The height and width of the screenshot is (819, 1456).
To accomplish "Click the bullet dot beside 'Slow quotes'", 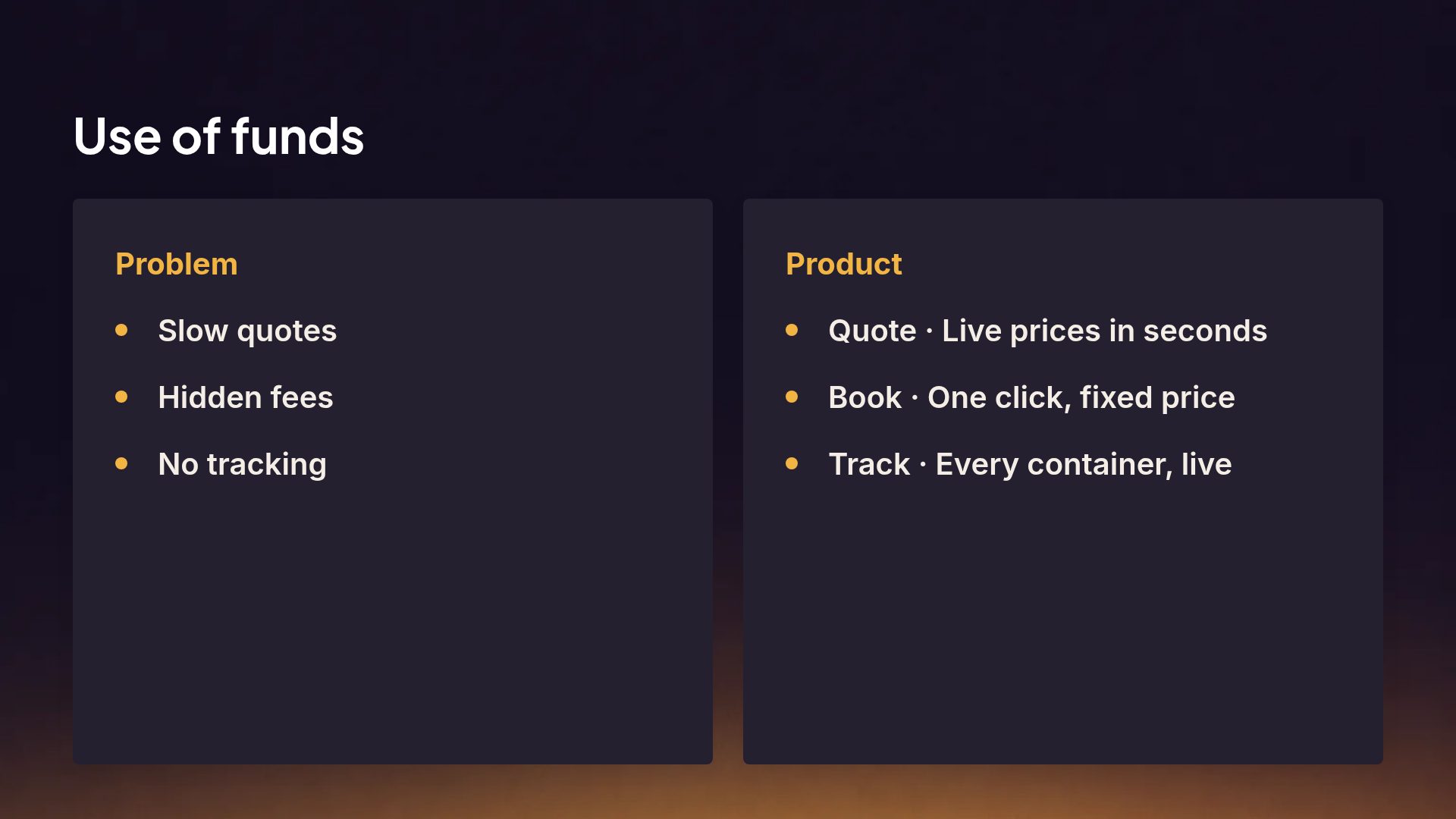I will click(x=121, y=330).
